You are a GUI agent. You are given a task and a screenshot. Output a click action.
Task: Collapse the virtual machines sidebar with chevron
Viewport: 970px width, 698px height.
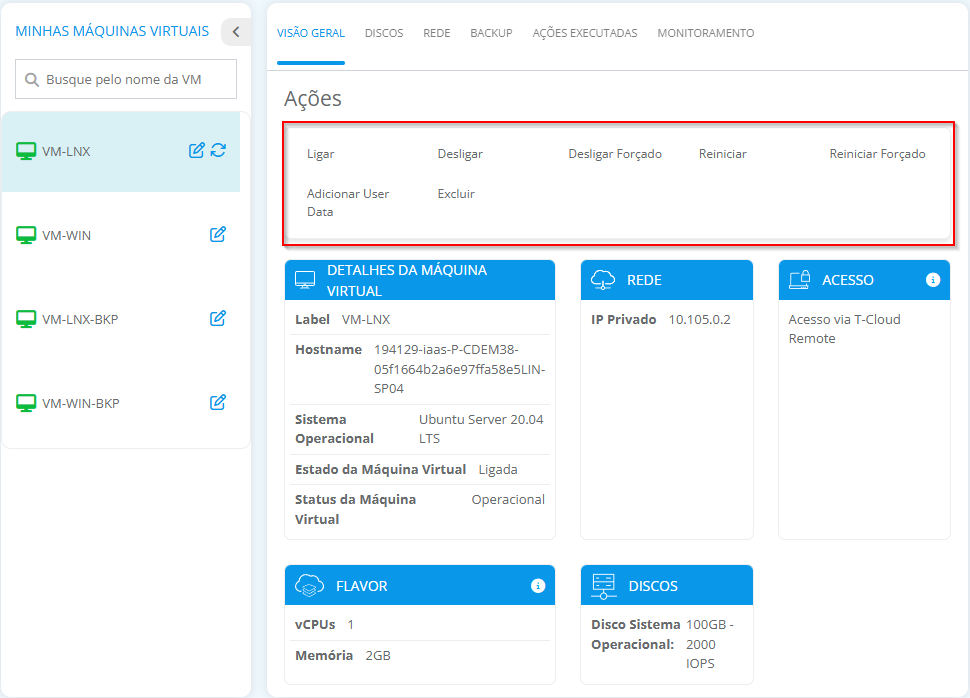(236, 32)
